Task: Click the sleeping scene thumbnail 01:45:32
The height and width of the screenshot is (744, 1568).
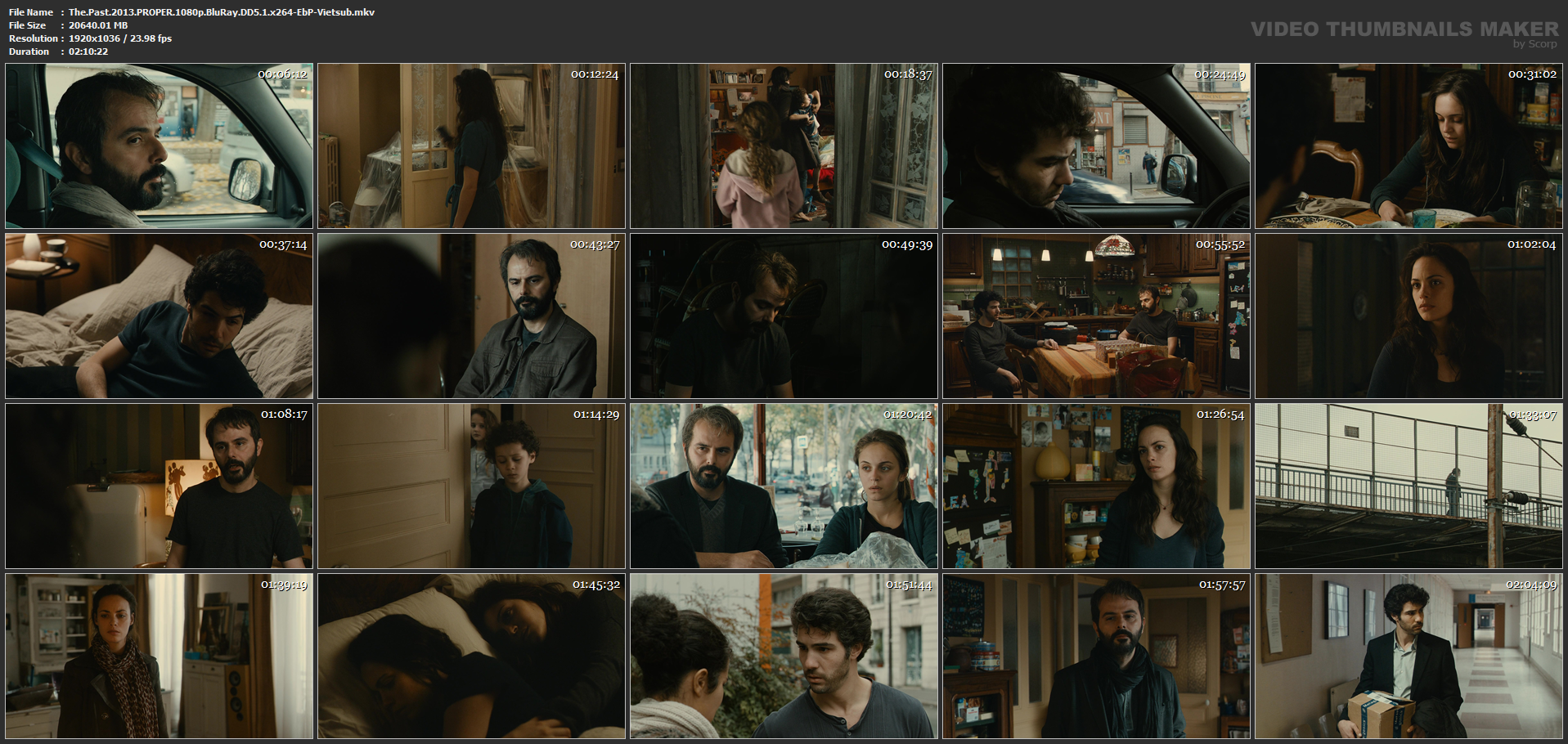Action: [x=471, y=657]
